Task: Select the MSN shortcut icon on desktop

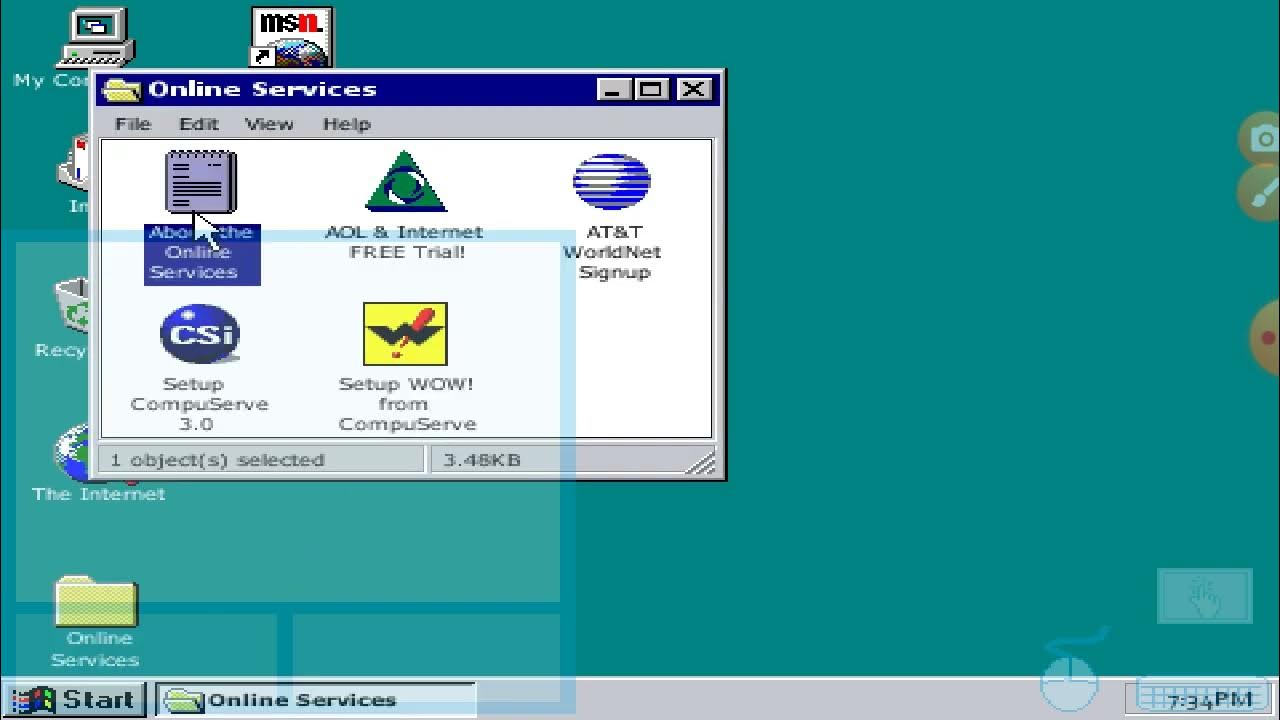Action: (x=291, y=38)
